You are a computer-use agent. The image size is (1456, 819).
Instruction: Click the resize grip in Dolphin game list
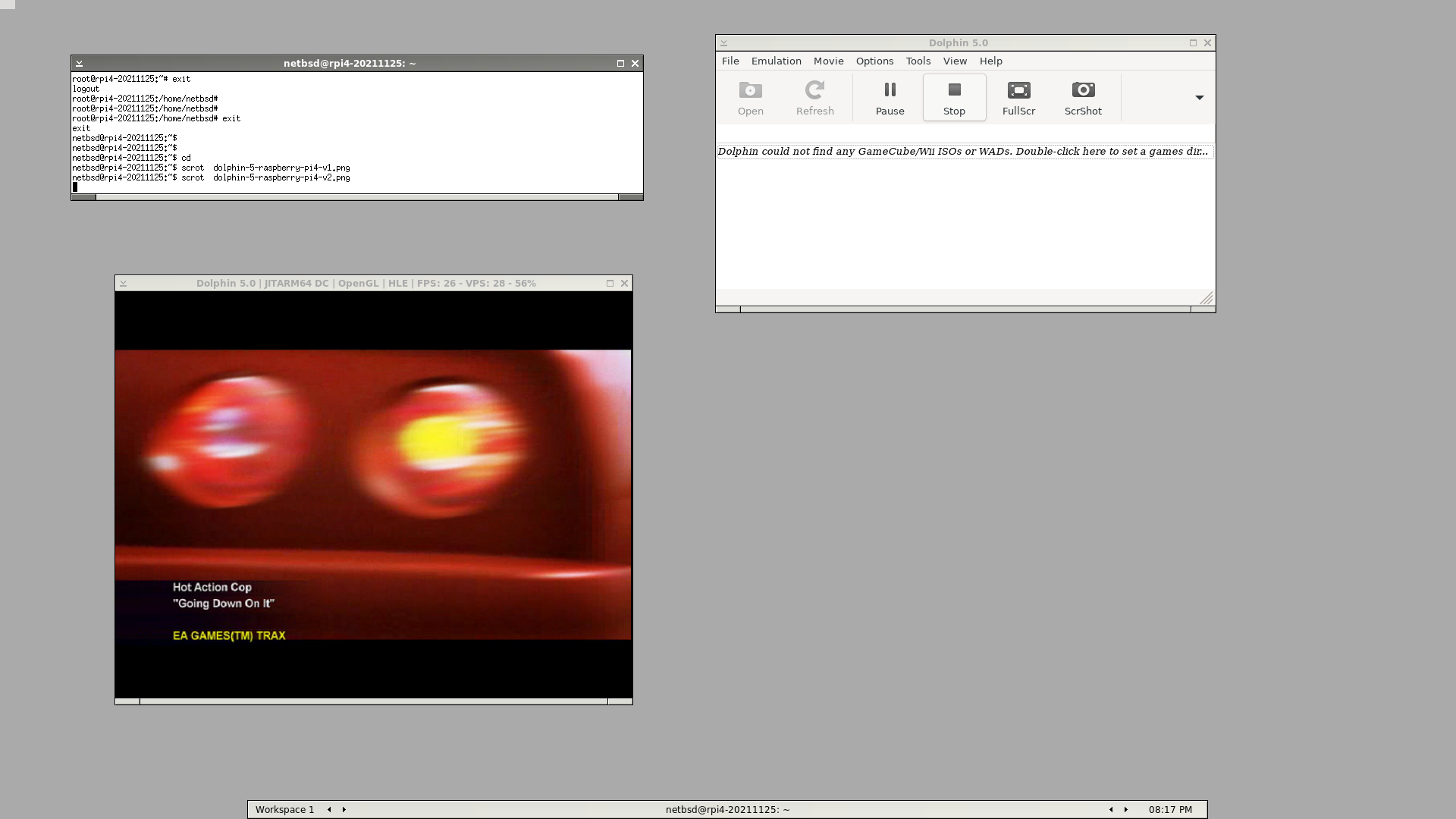click(x=1207, y=298)
